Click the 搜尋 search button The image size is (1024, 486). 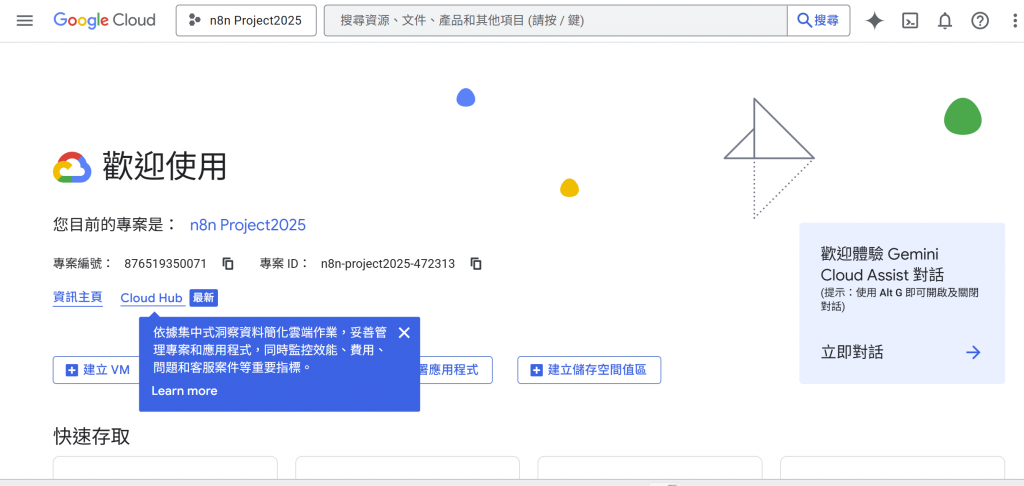pos(818,20)
